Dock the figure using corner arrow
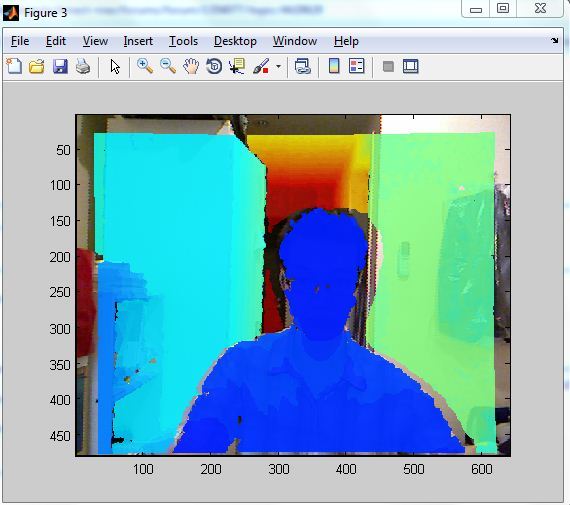Image resolution: width=570 pixels, height=505 pixels. (554, 41)
